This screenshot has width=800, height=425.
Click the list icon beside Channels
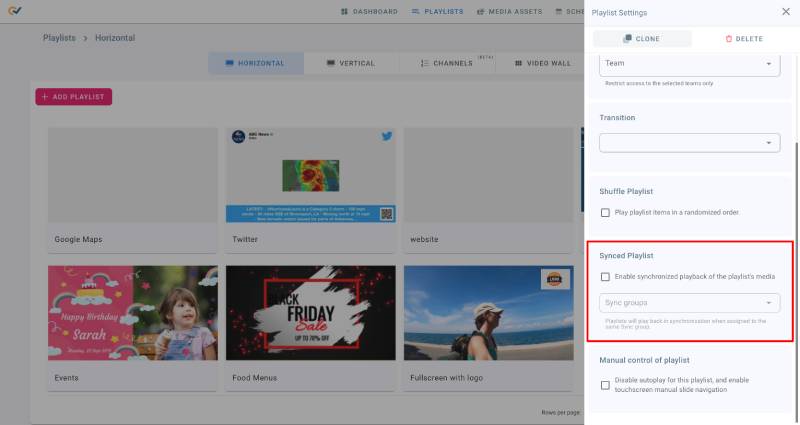424,63
